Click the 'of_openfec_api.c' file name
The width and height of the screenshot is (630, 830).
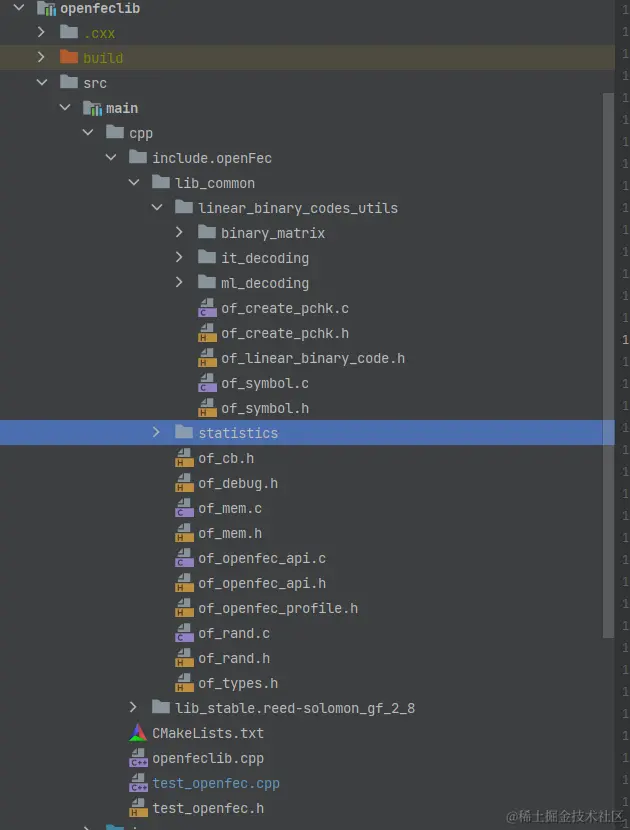tap(262, 558)
